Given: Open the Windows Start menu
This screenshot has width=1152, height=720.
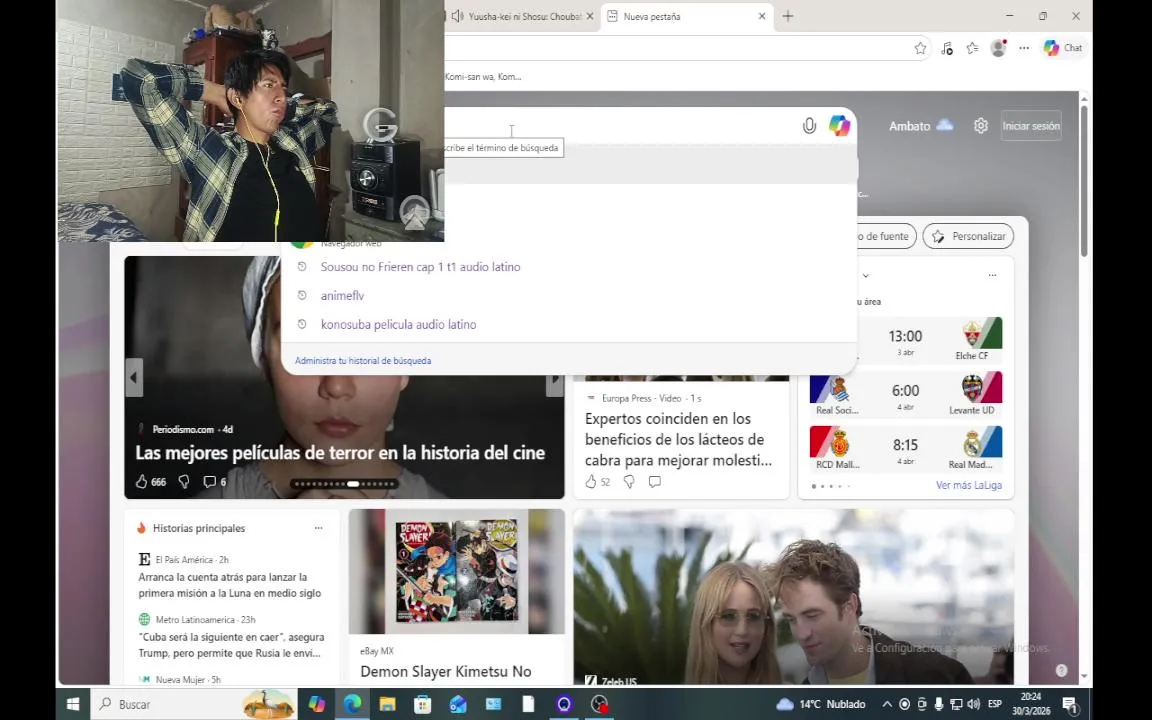Looking at the screenshot, I should click(73, 704).
